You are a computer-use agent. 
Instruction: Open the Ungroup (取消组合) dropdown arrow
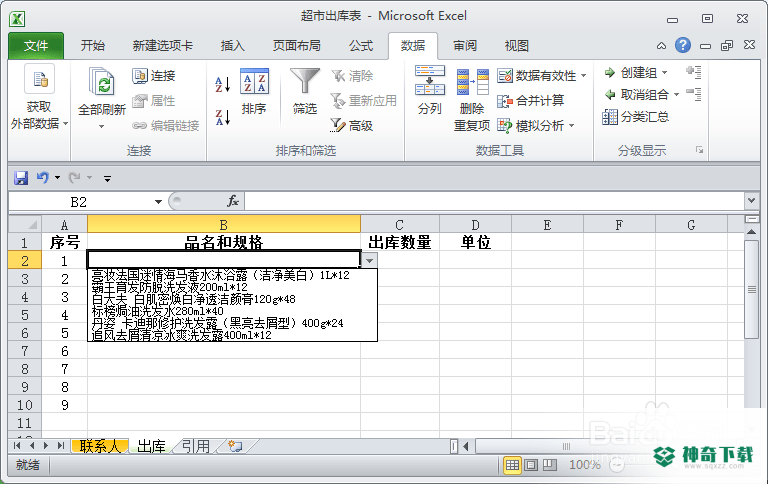point(676,95)
